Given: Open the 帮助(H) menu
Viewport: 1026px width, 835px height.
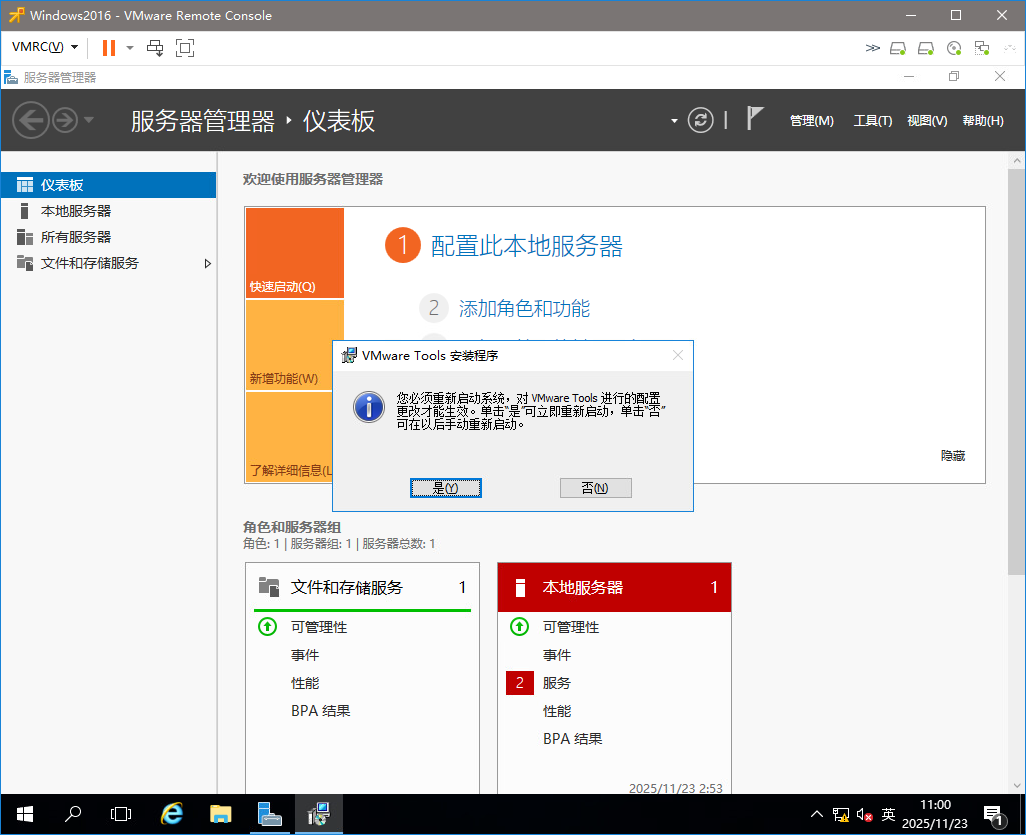Looking at the screenshot, I should click(x=983, y=120).
